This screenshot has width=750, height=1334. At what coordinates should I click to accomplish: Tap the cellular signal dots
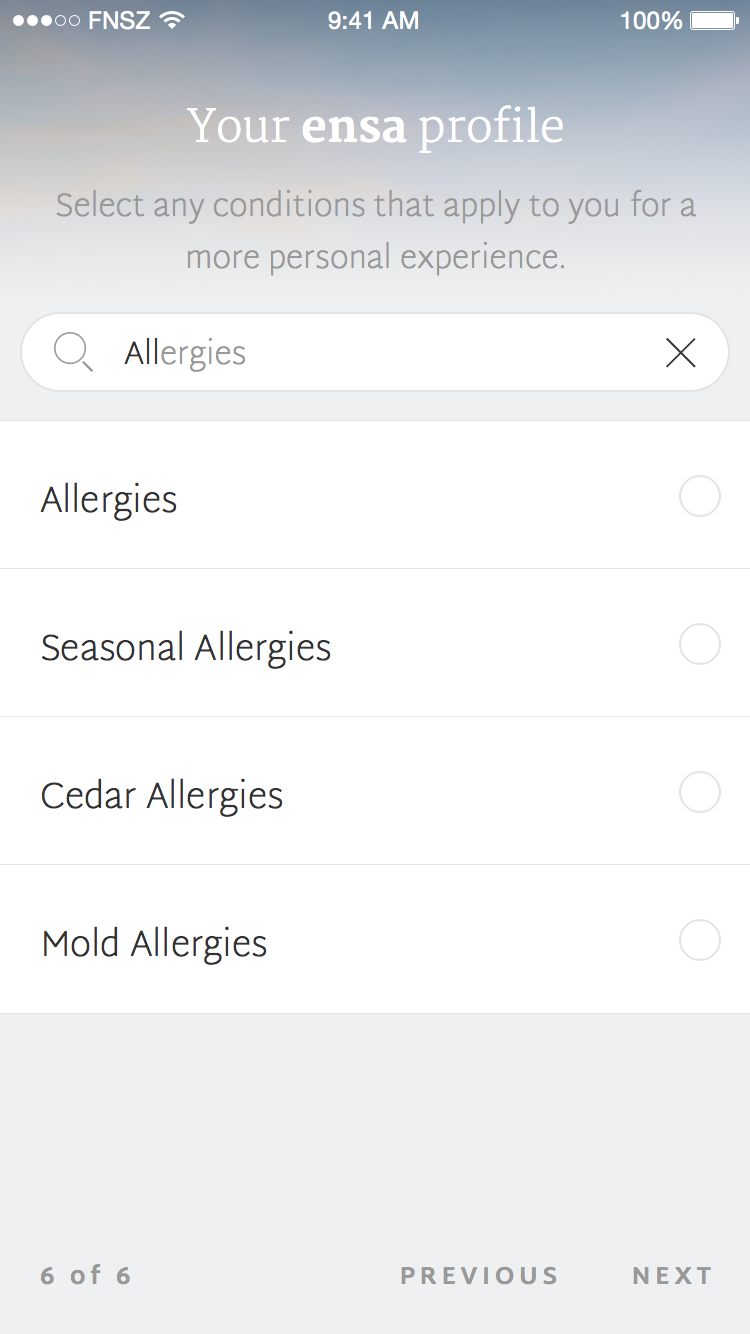(x=46, y=21)
